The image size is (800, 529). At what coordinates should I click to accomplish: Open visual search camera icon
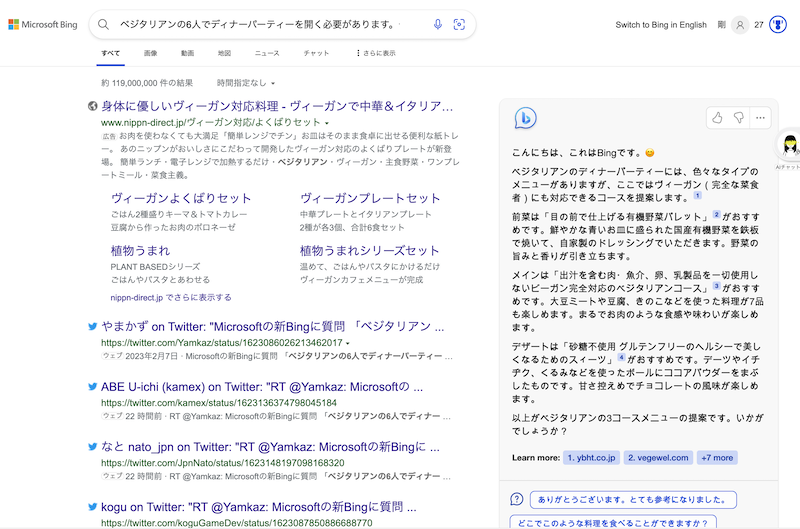tap(459, 24)
